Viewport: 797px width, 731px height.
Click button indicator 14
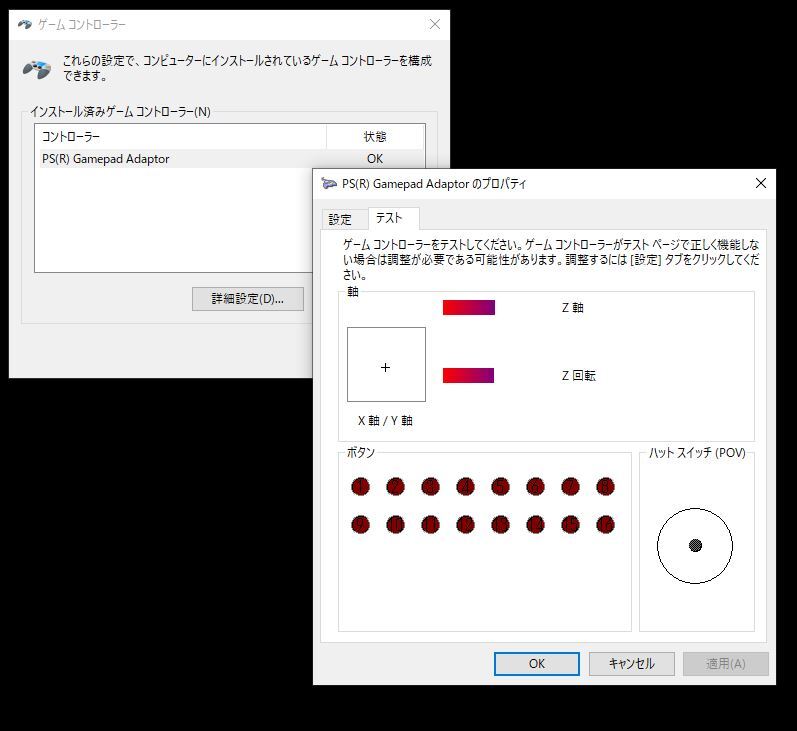535,525
